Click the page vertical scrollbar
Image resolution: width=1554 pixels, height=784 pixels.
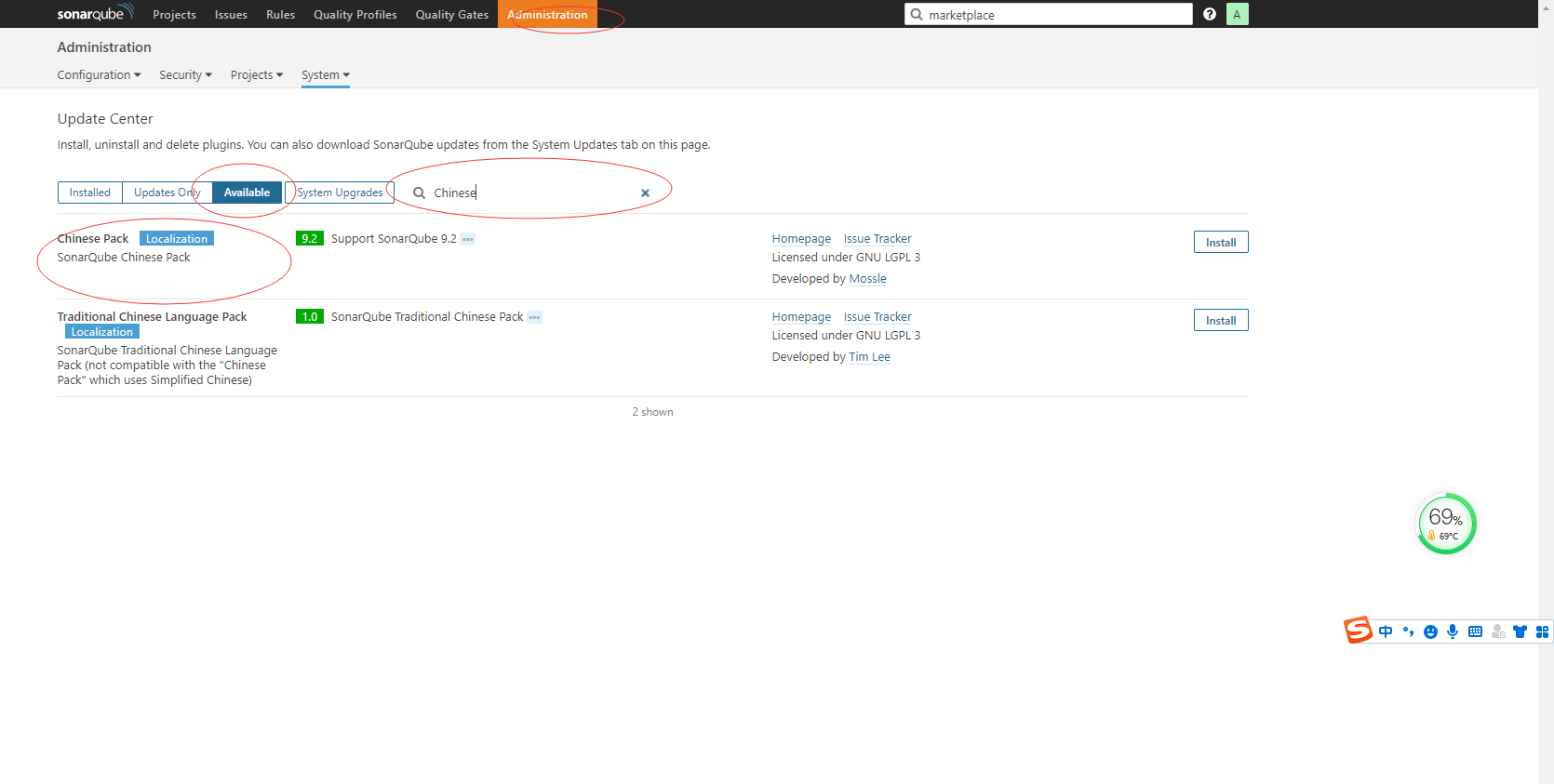point(1546,392)
